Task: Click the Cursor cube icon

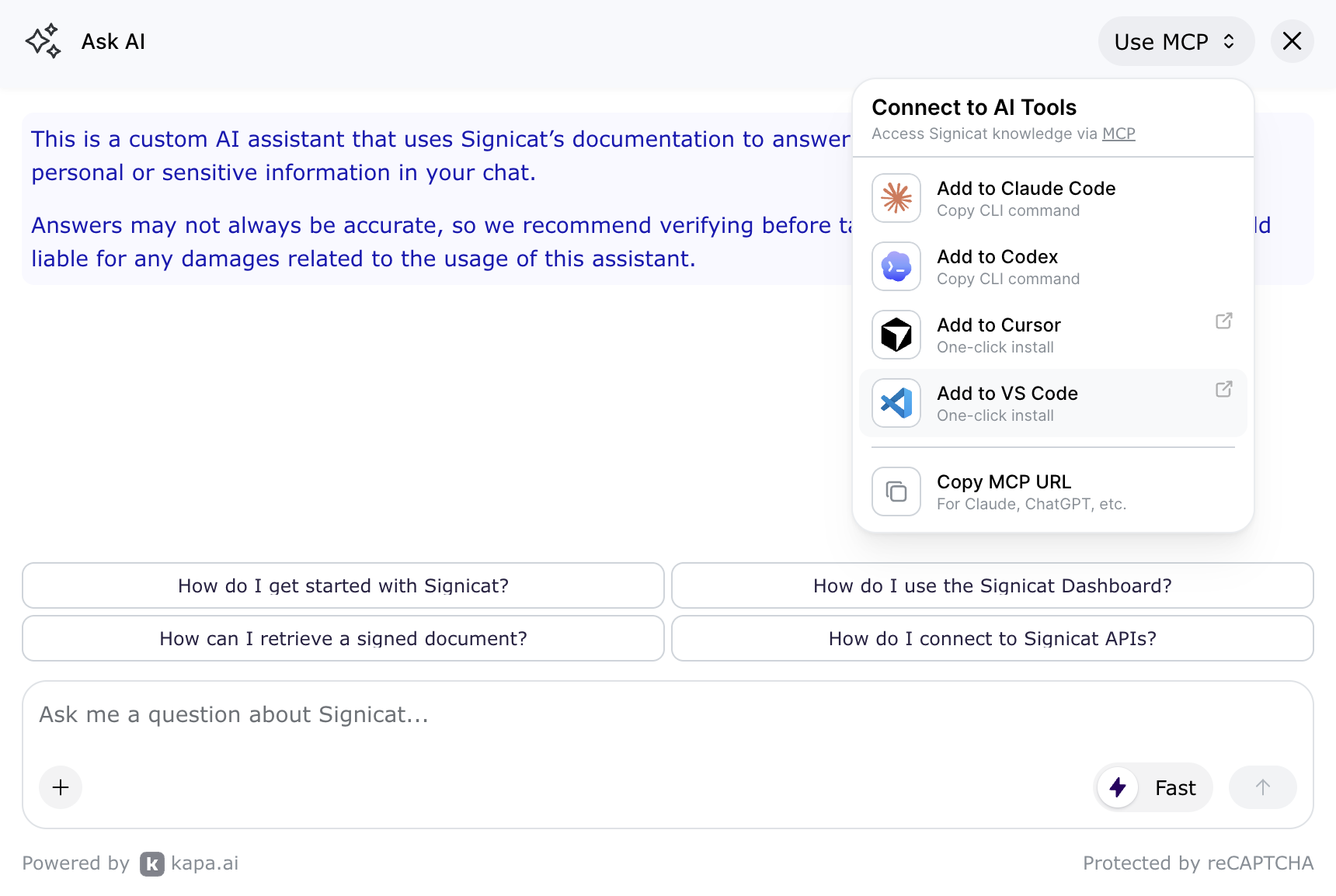Action: pos(896,335)
